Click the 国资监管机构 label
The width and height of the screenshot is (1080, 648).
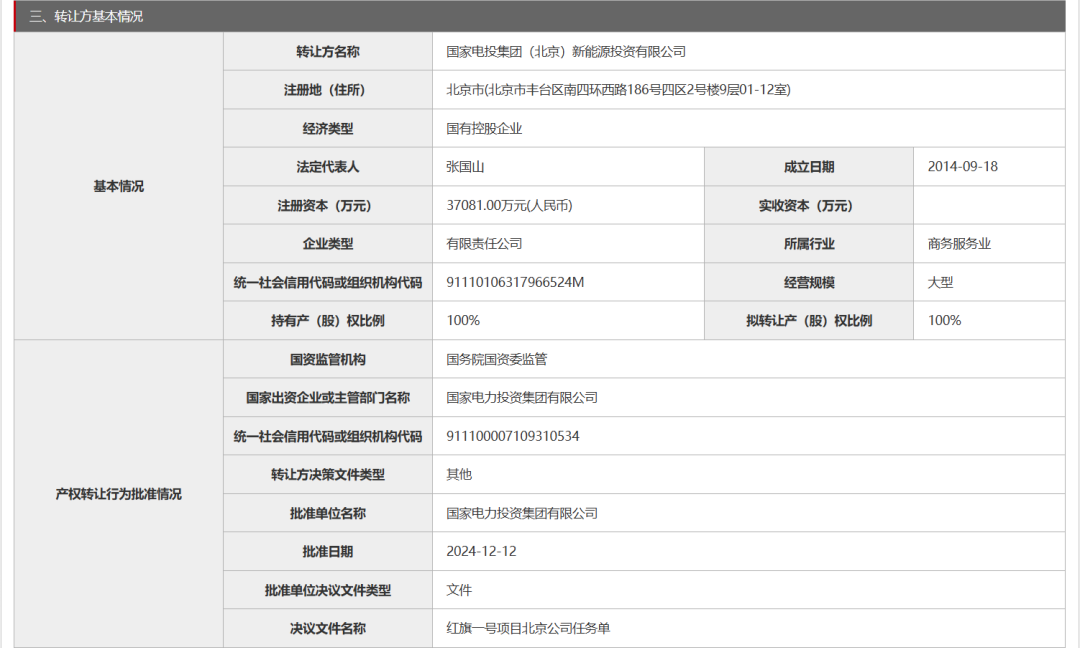tap(328, 359)
